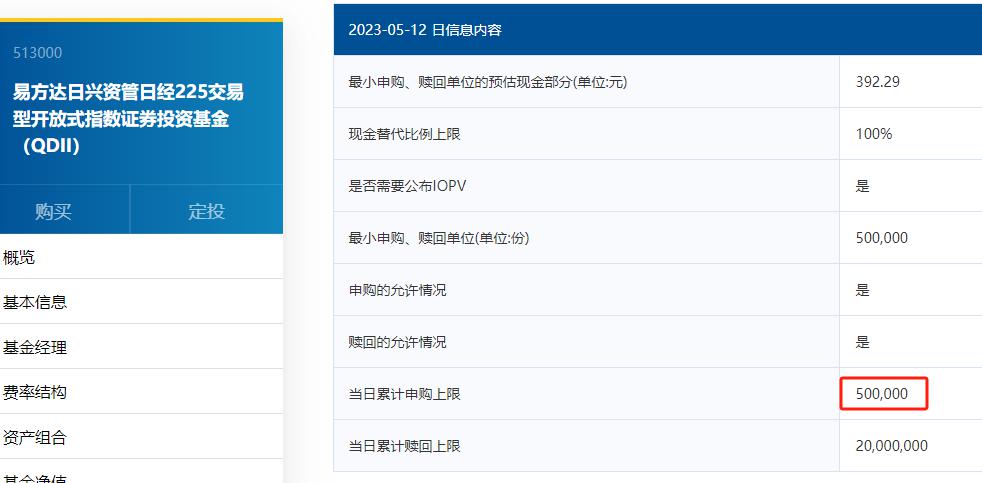This screenshot has width=982, height=483.
Task: Click the 购买 button
Action: (54, 211)
